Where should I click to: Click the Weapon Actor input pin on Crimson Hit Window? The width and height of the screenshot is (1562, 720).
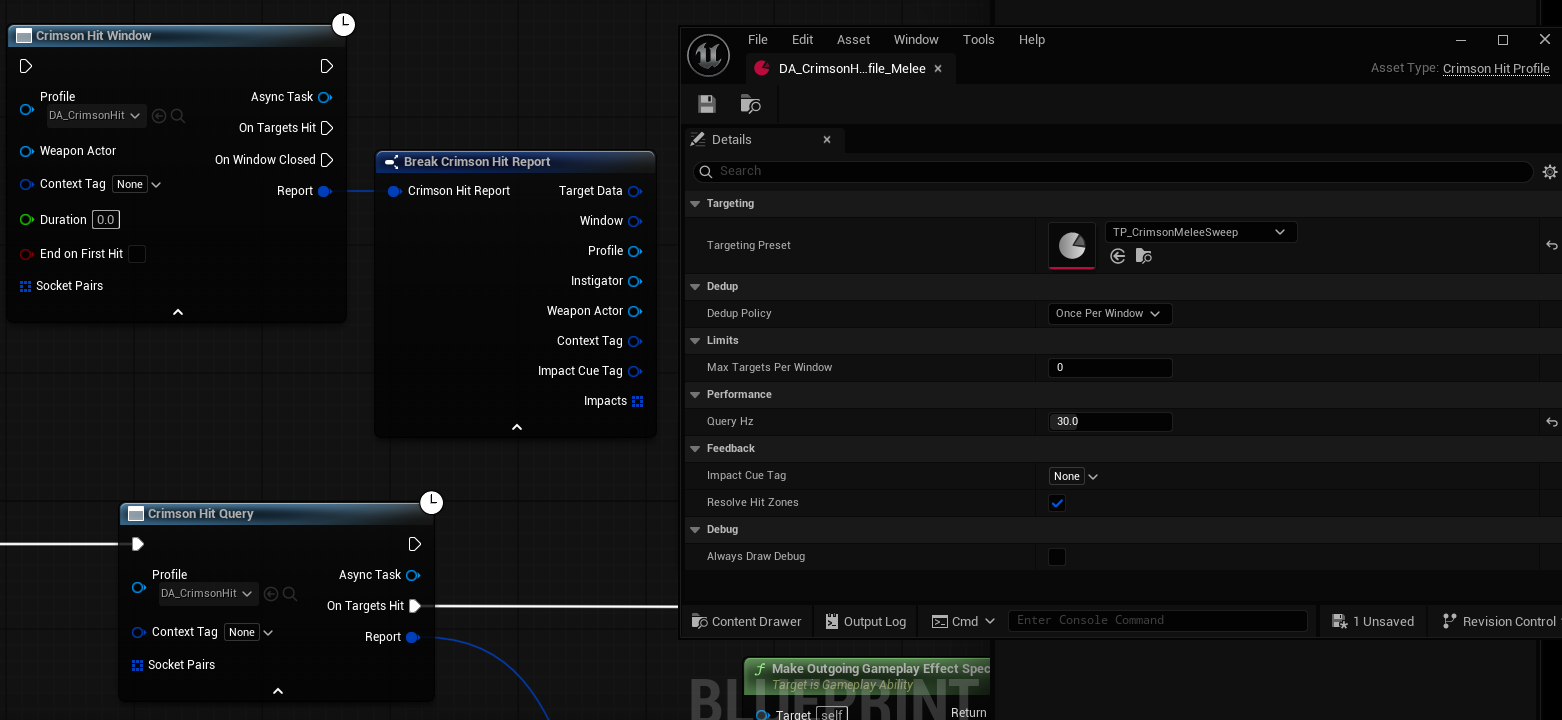[27, 151]
